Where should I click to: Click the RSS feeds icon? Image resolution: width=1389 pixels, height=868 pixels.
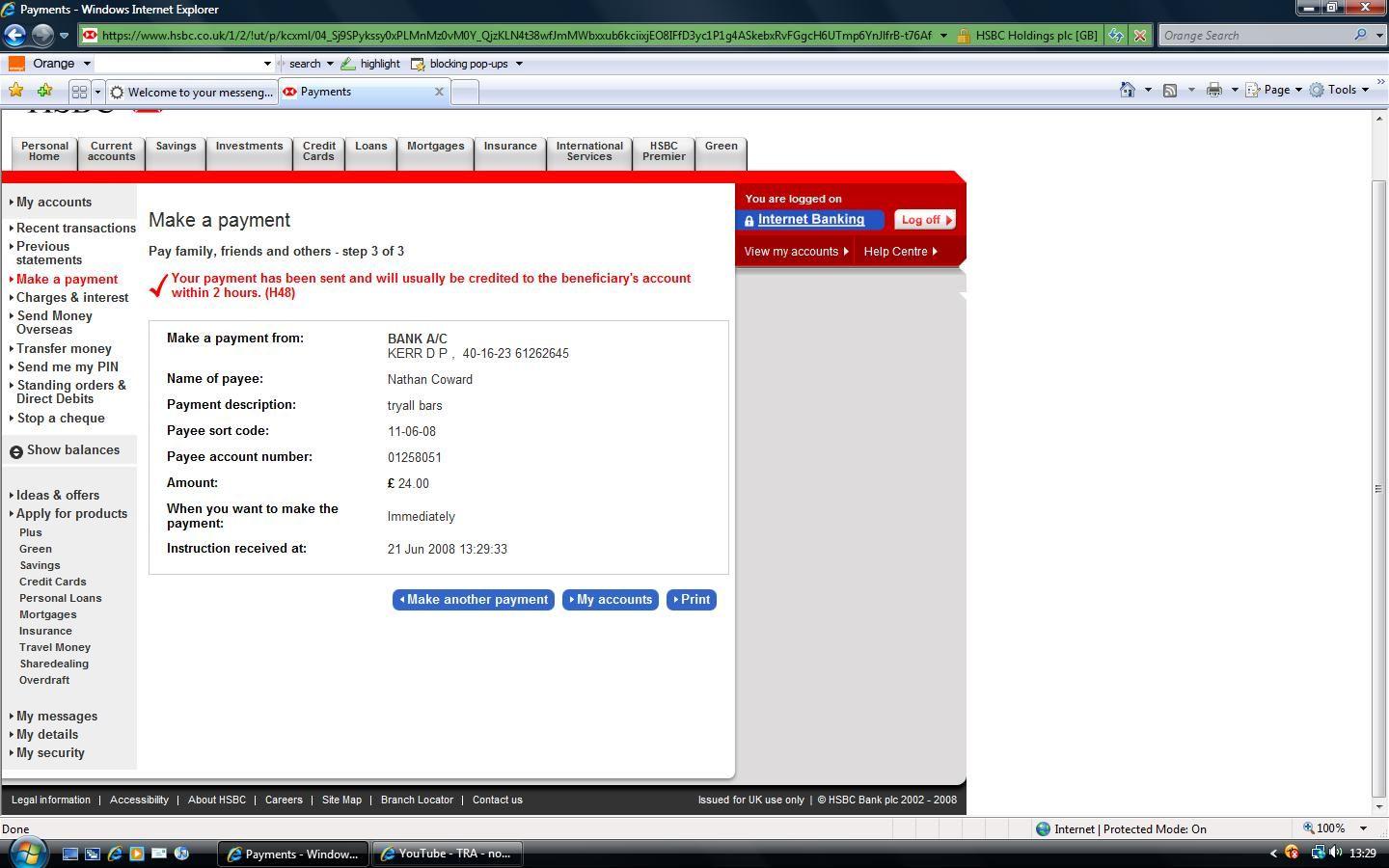1170,90
